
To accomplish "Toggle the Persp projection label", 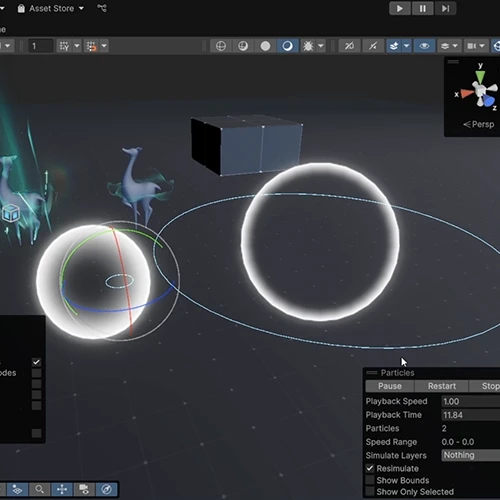I will pos(479,124).
